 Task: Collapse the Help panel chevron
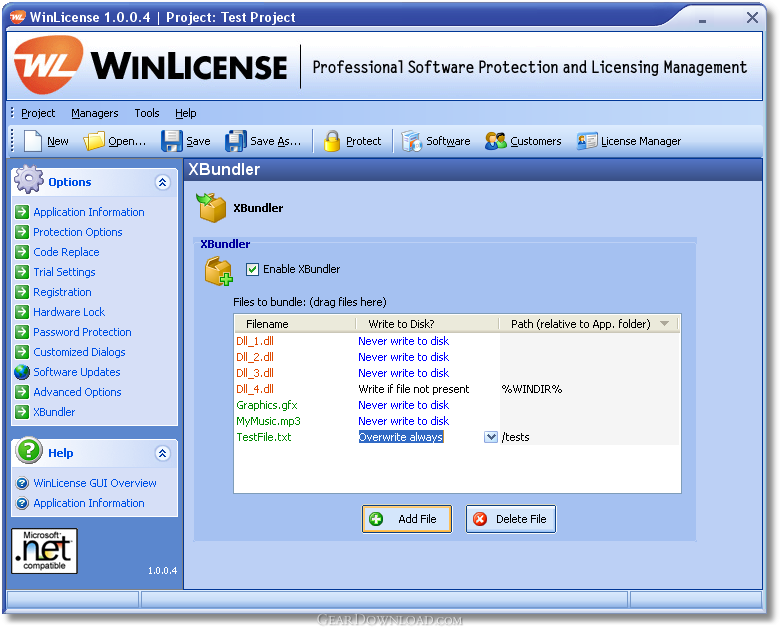point(162,453)
